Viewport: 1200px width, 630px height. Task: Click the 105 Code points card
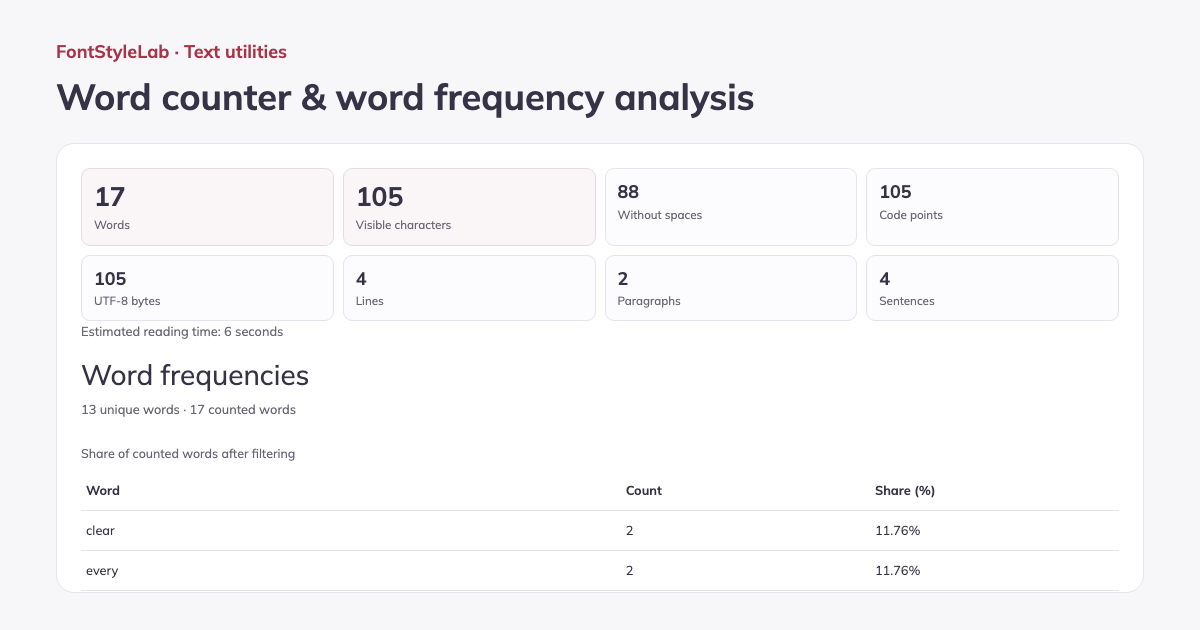tap(992, 207)
